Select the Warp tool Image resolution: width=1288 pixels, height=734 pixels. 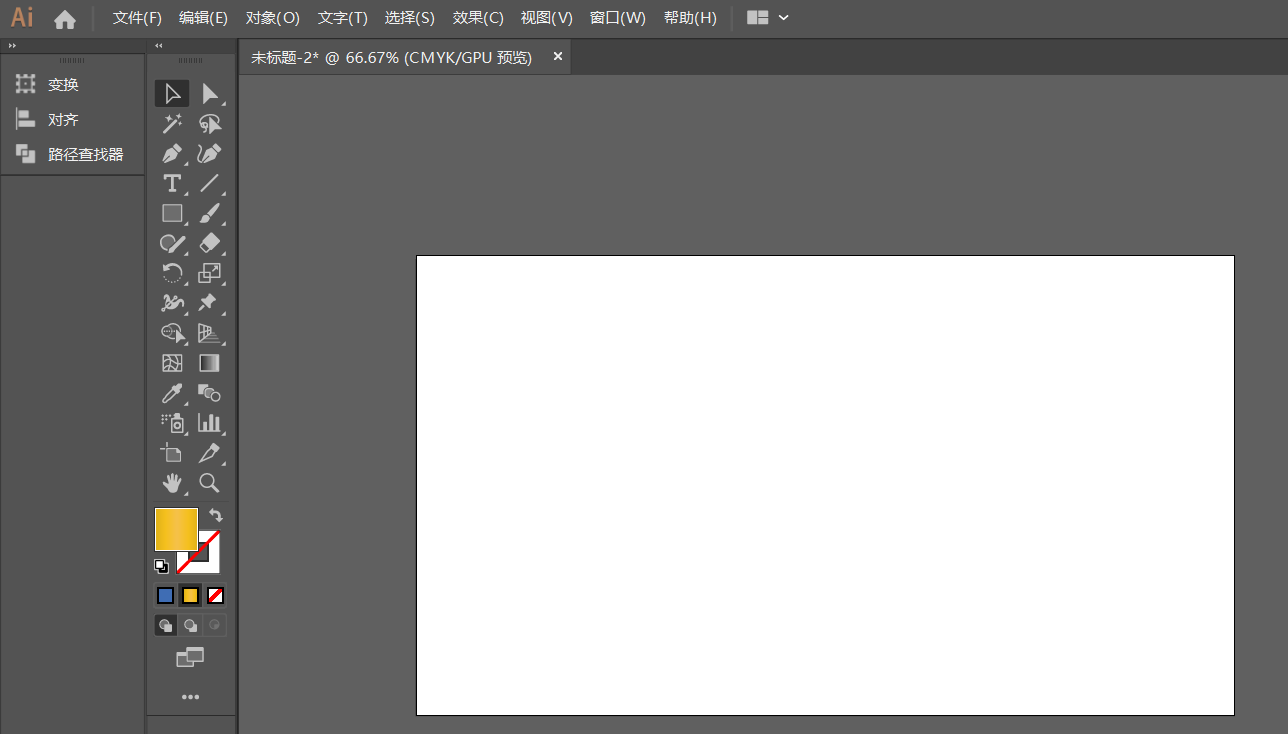coord(172,303)
